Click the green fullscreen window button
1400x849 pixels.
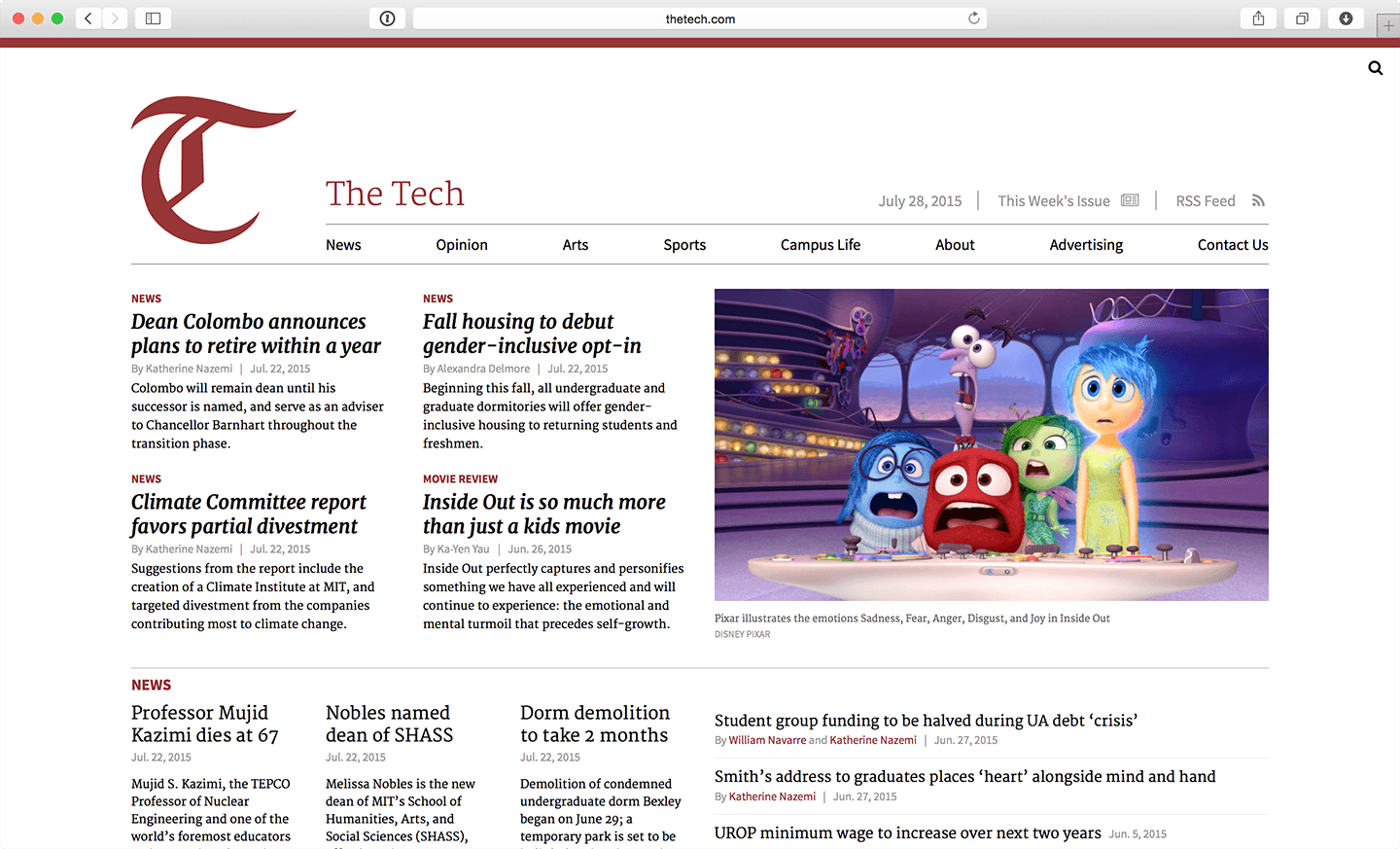click(57, 18)
